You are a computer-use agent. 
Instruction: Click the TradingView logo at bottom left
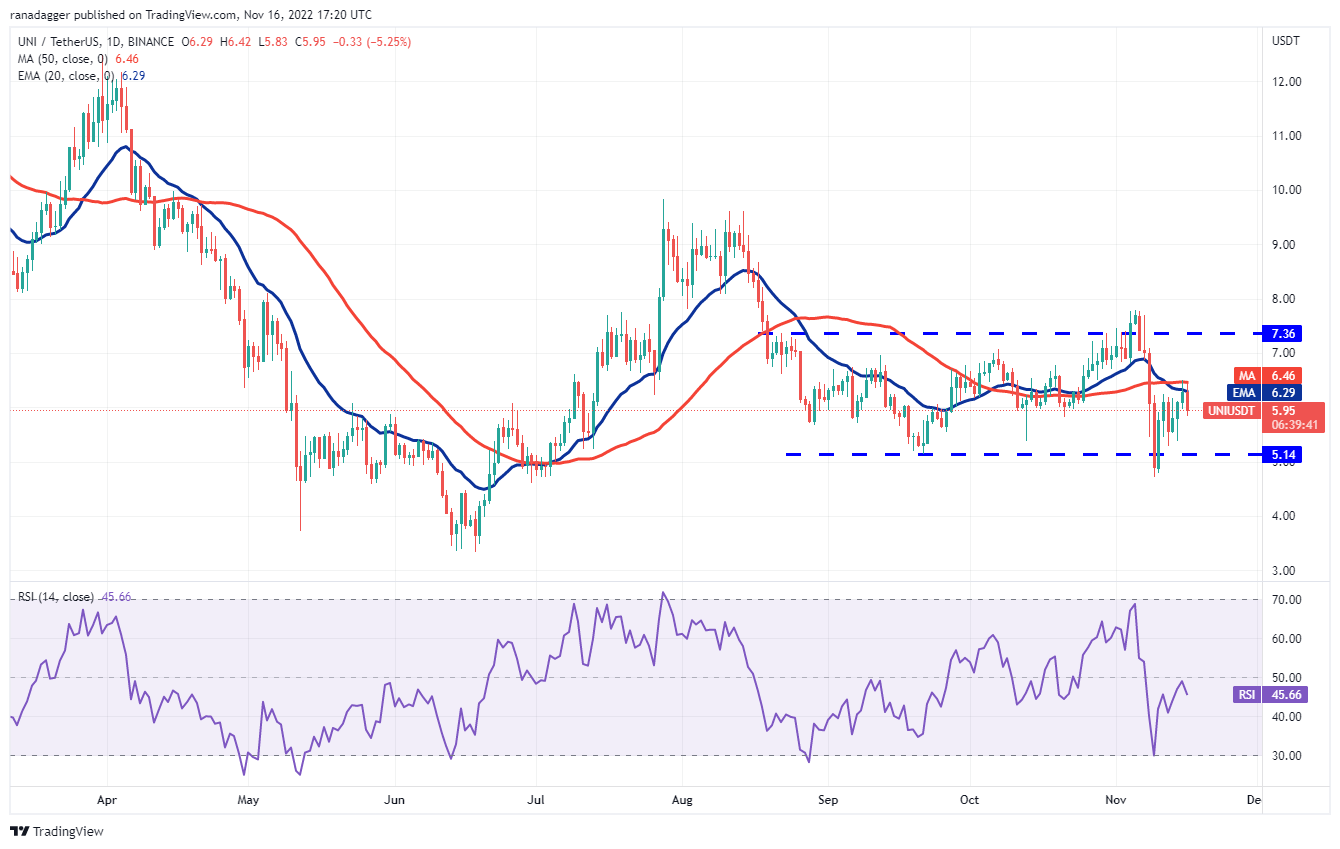[x=57, y=831]
